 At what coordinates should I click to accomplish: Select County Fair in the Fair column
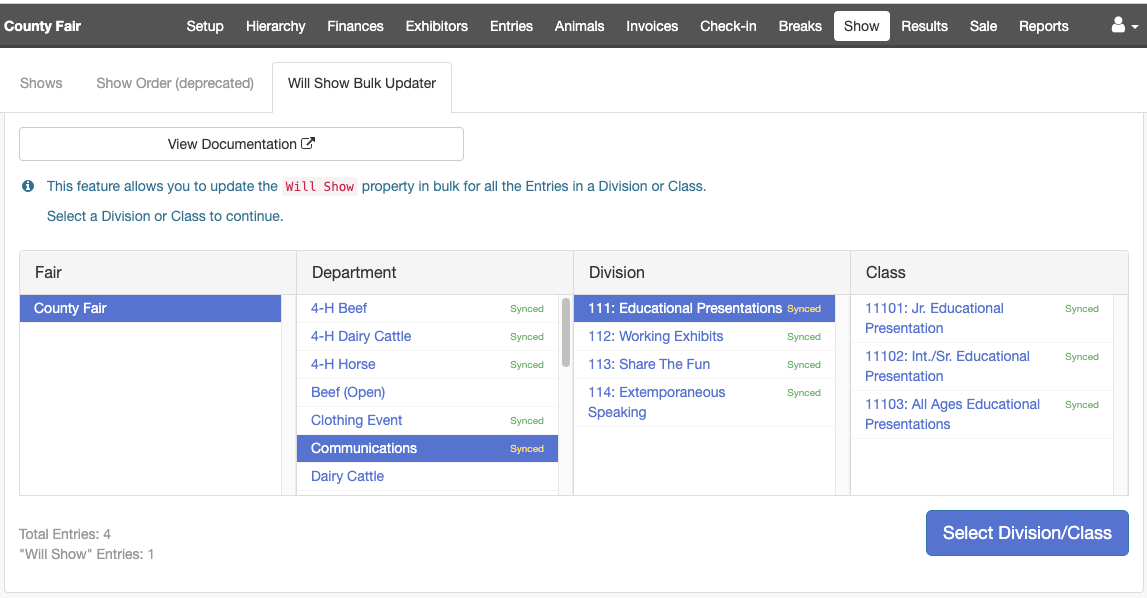[x=70, y=308]
